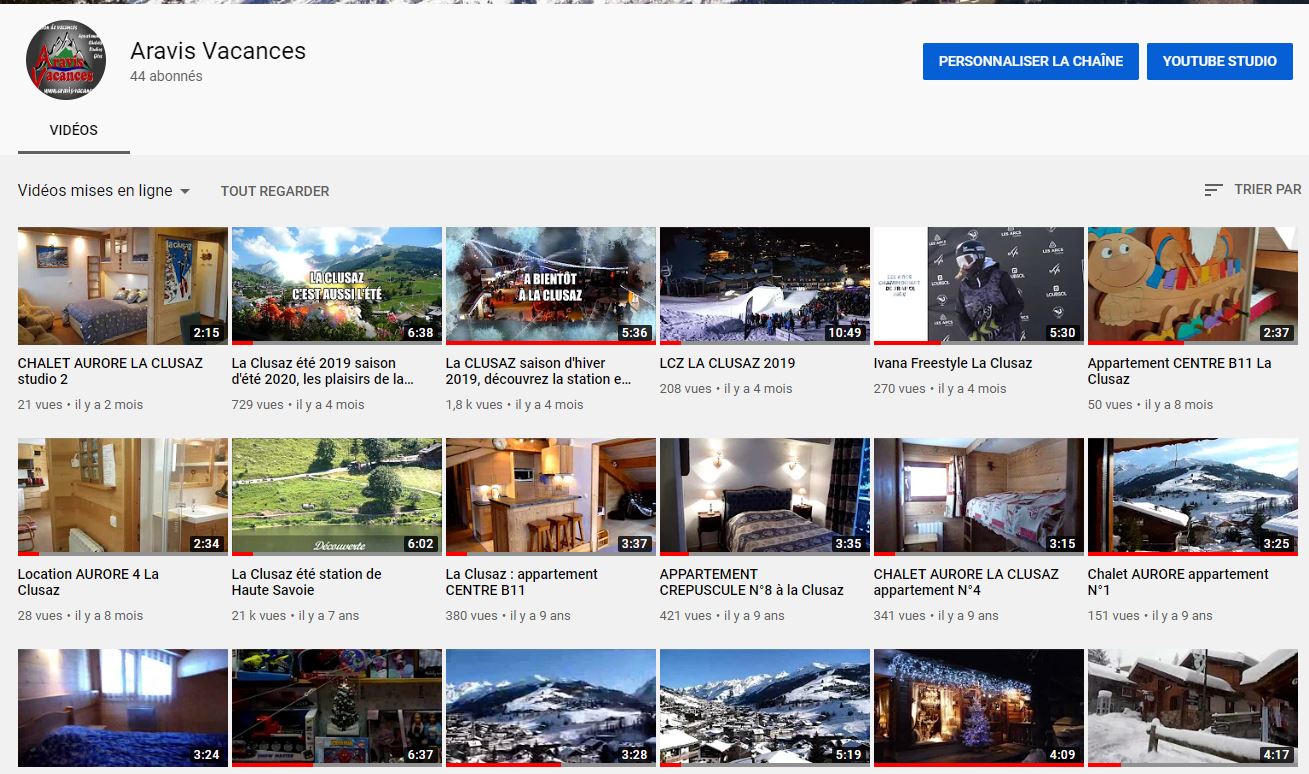Image resolution: width=1309 pixels, height=774 pixels.
Task: Open the Chalet AURORE appartement N°1 thumbnail
Action: point(1192,496)
